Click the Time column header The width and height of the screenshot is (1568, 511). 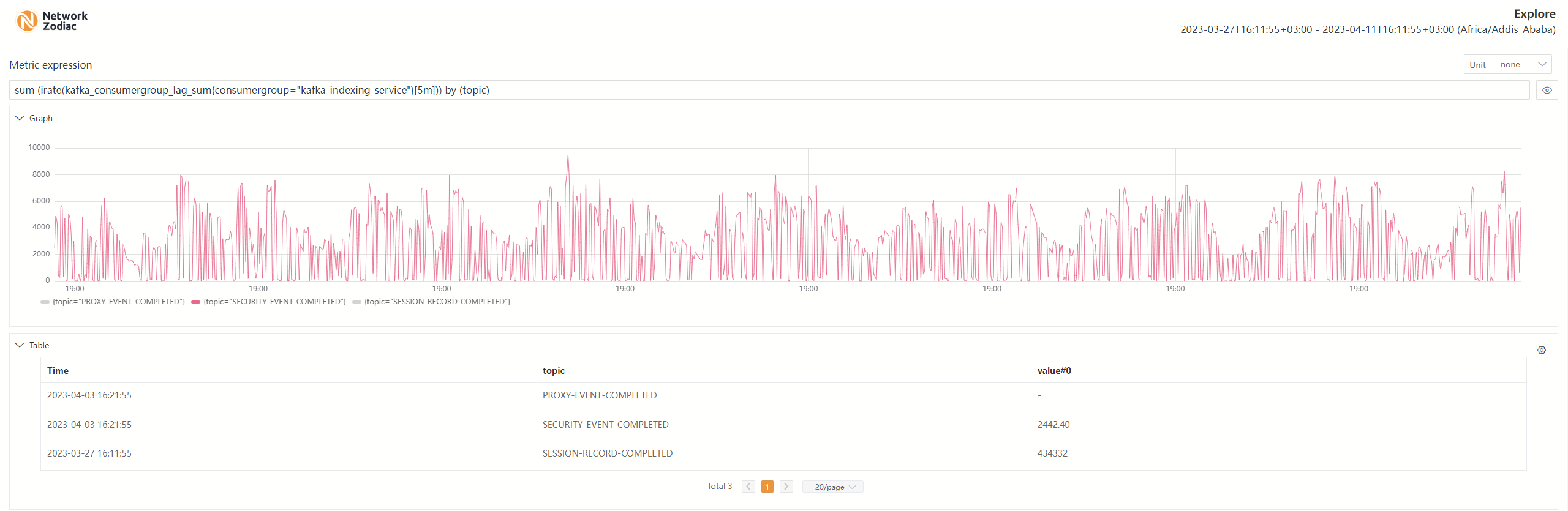[58, 371]
